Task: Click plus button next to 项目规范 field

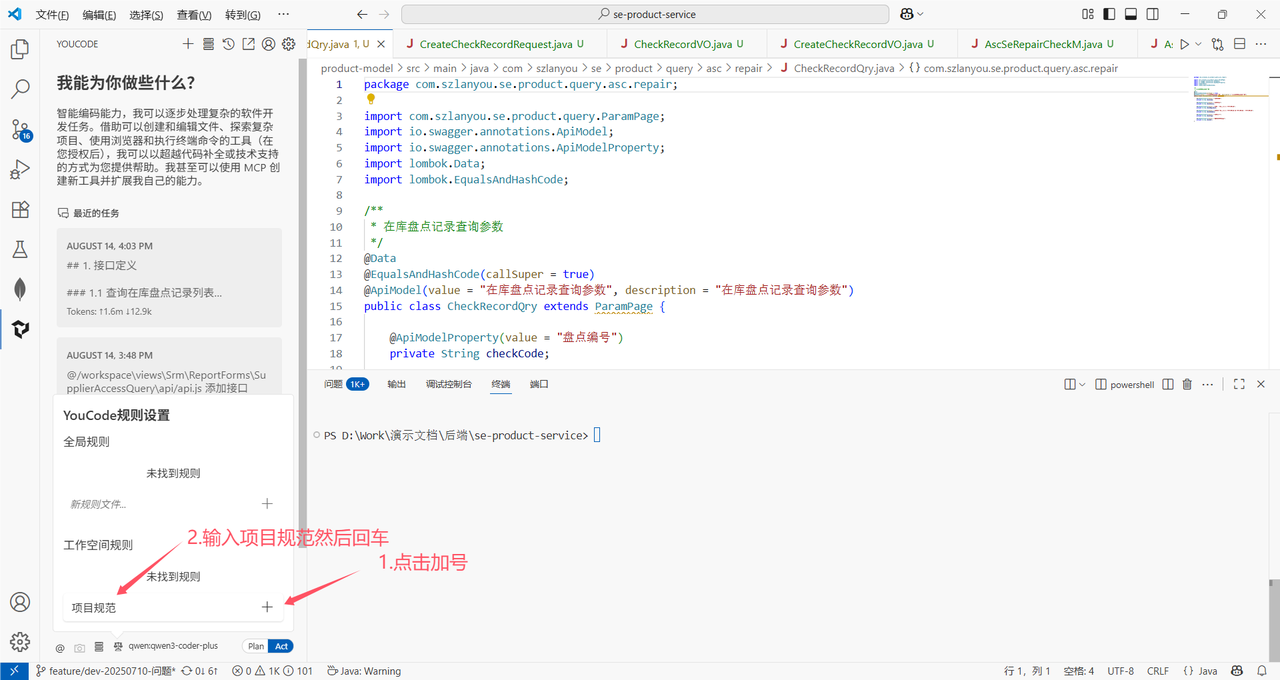Action: 267,607
